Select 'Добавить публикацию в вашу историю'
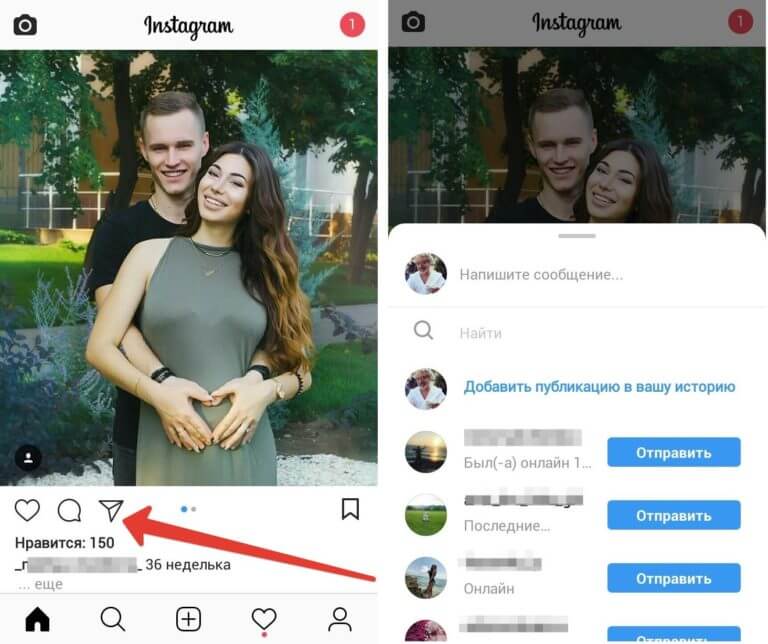 point(599,387)
